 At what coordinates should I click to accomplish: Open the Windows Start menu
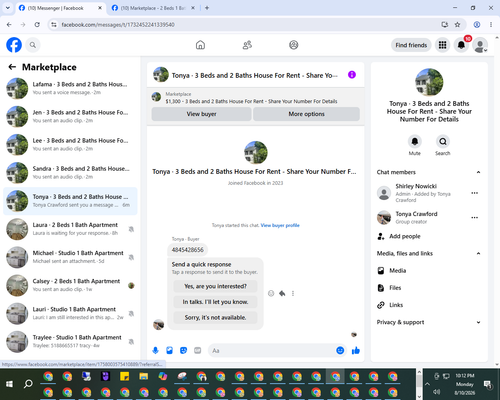pyautogui.click(x=9, y=384)
